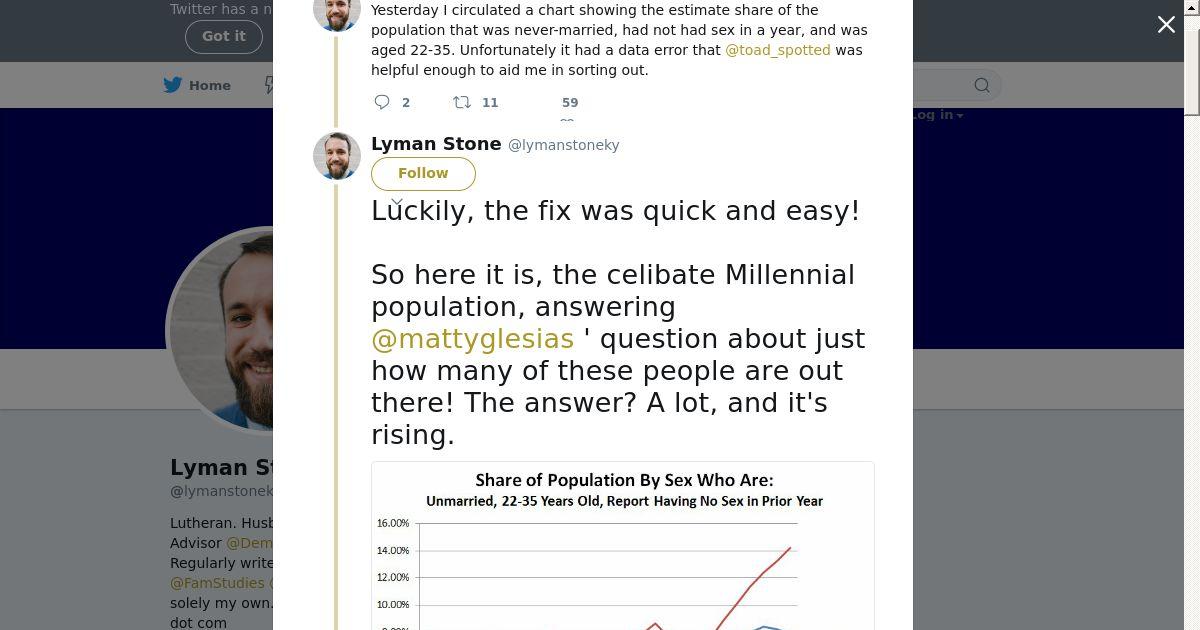
Task: Open the tweet options chevron below Follow
Action: click(397, 202)
